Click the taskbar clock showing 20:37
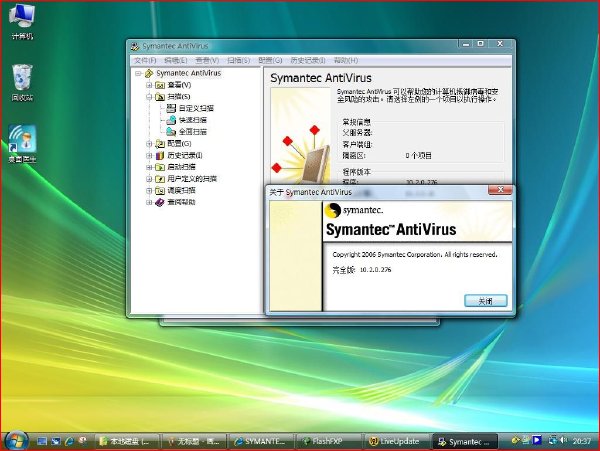This screenshot has width=600, height=451. point(582,441)
